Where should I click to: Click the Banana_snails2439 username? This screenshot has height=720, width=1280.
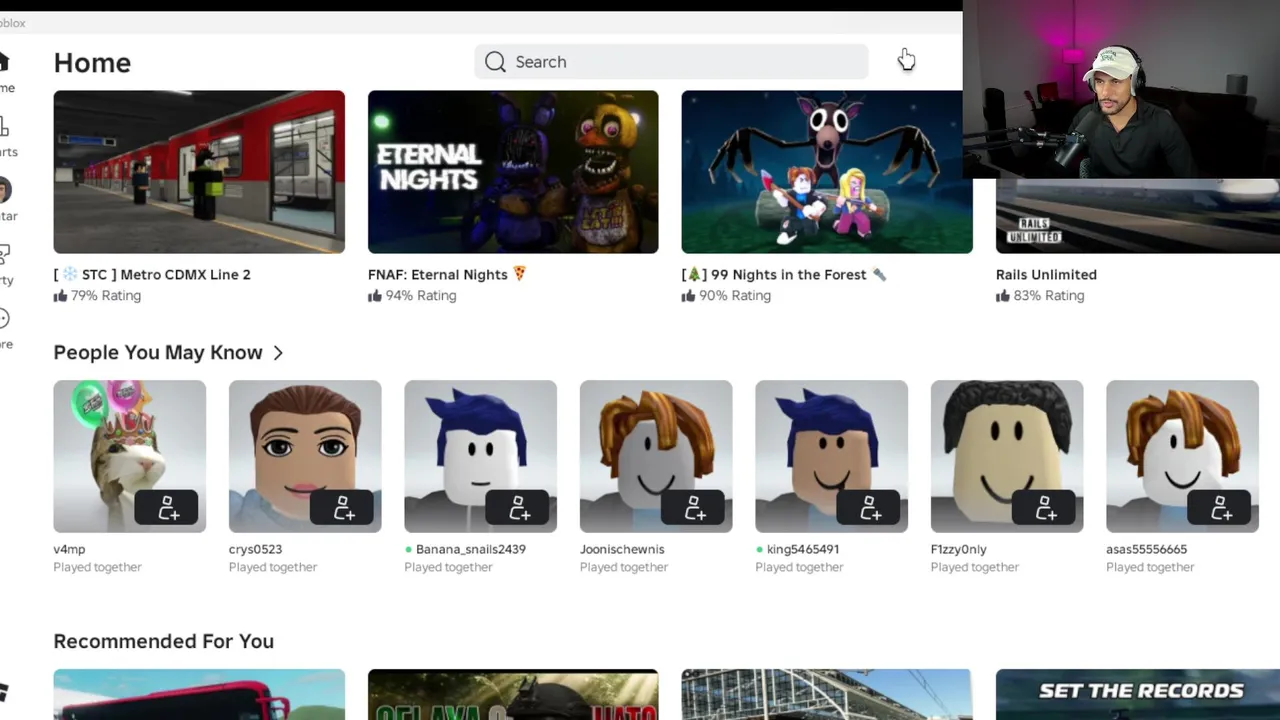click(x=471, y=549)
